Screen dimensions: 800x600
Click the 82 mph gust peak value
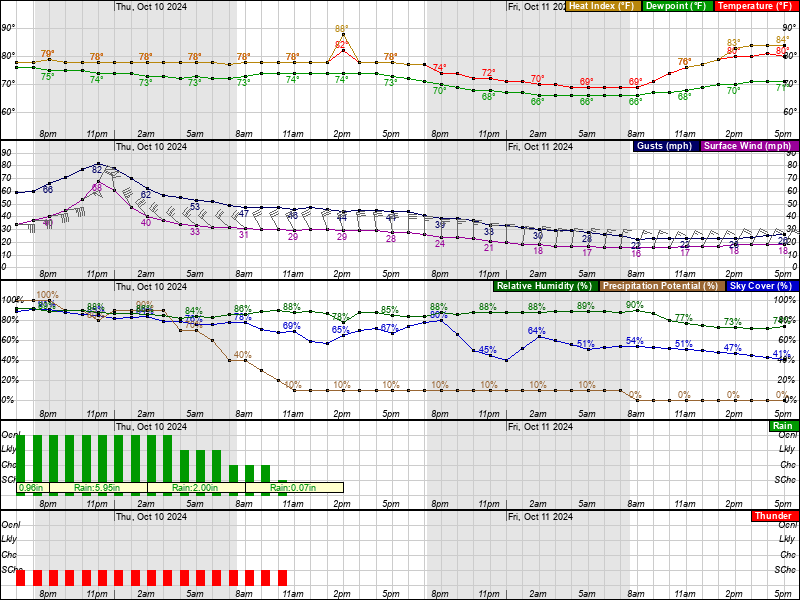tap(97, 170)
